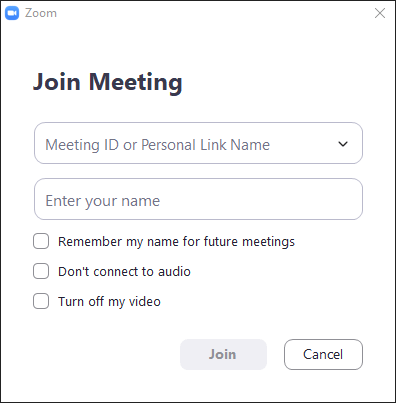
Task: Close the Join Meeting dialog window
Action: pyautogui.click(x=380, y=13)
